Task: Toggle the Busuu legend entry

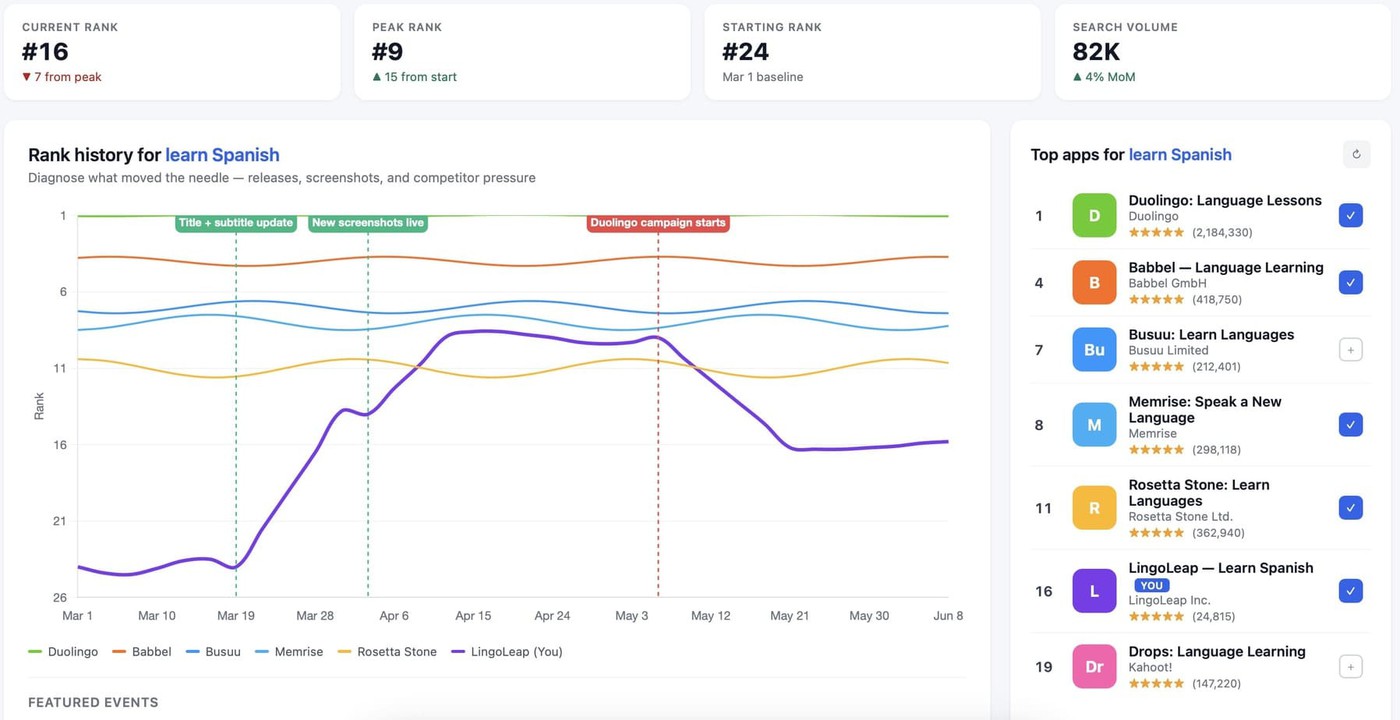Action: point(213,652)
